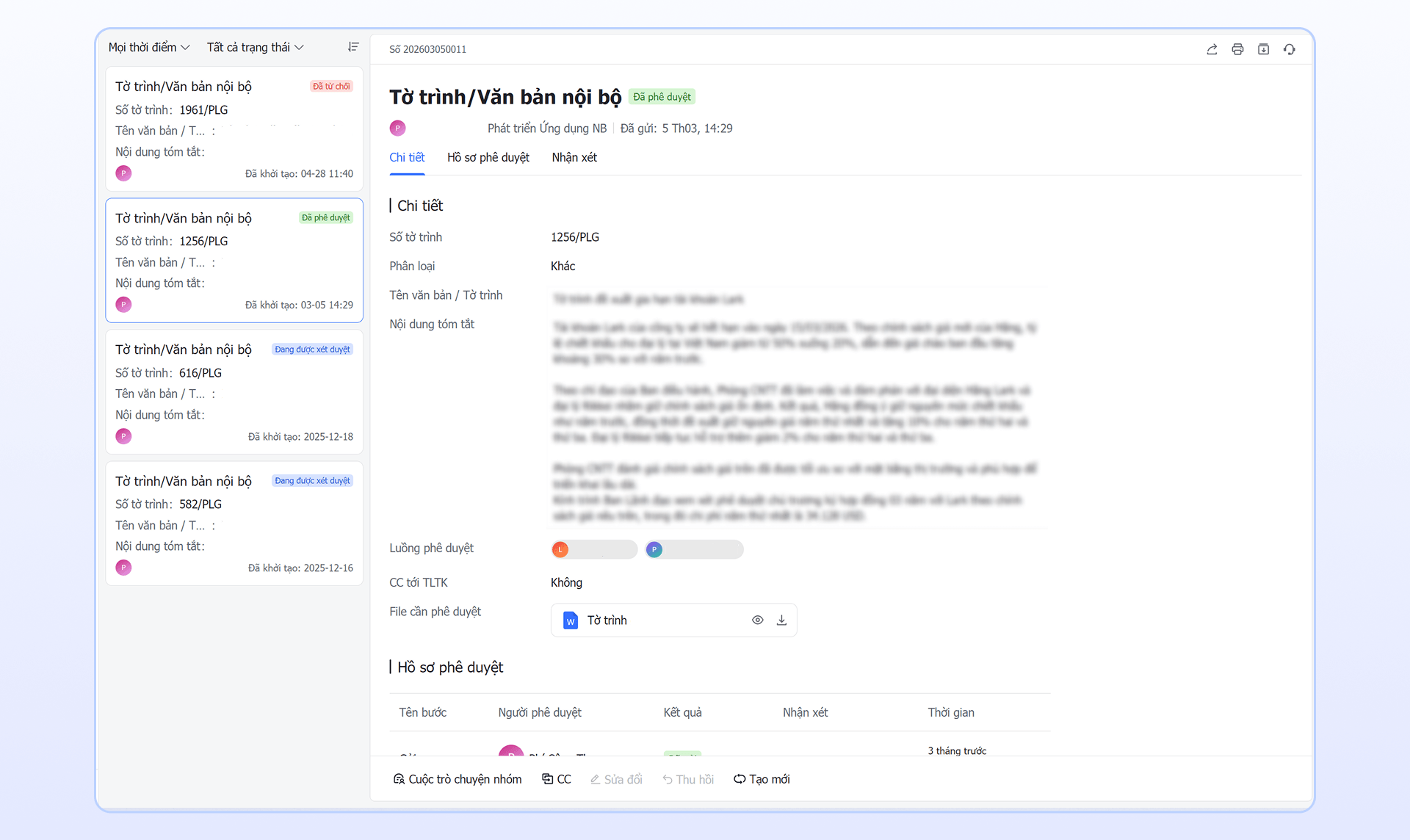The image size is (1410, 840).
Task: Select request card 1961/PLG
Action: pos(234,129)
